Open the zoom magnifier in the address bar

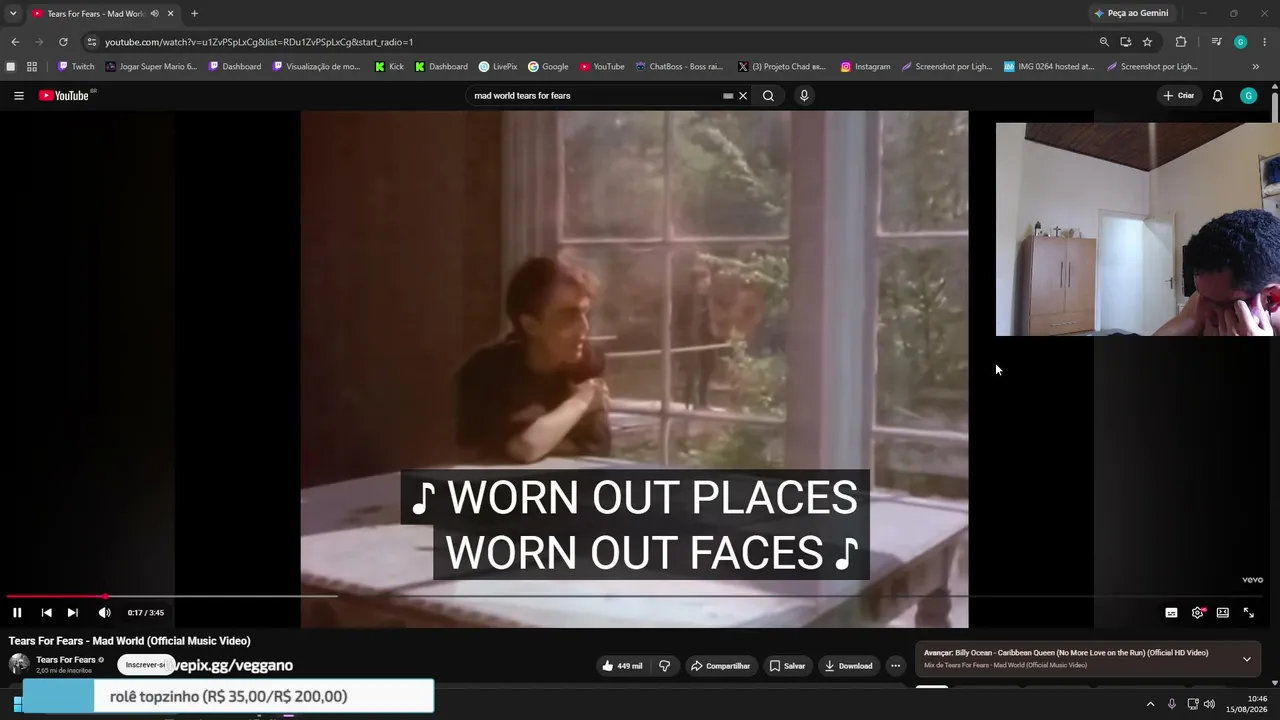(x=1104, y=42)
